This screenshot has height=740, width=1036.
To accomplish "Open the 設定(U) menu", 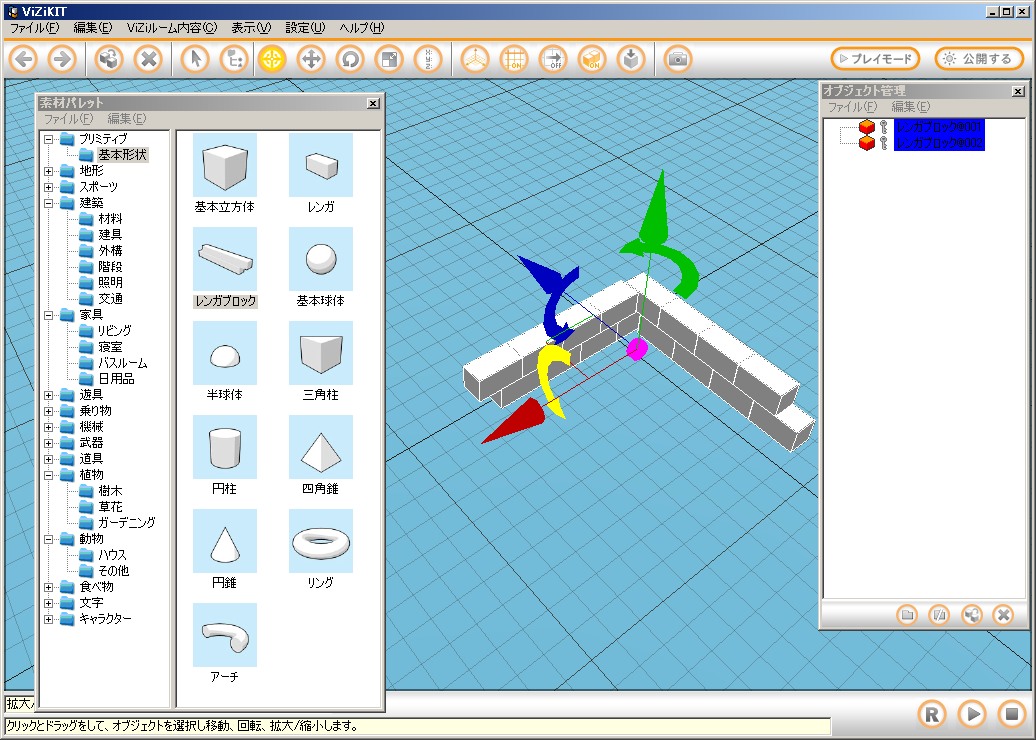I will pos(305,28).
